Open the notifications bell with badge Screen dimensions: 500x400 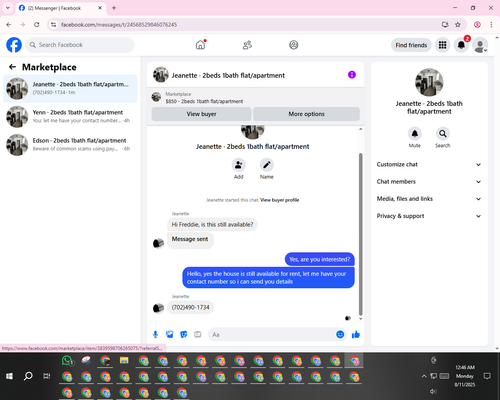coord(461,45)
